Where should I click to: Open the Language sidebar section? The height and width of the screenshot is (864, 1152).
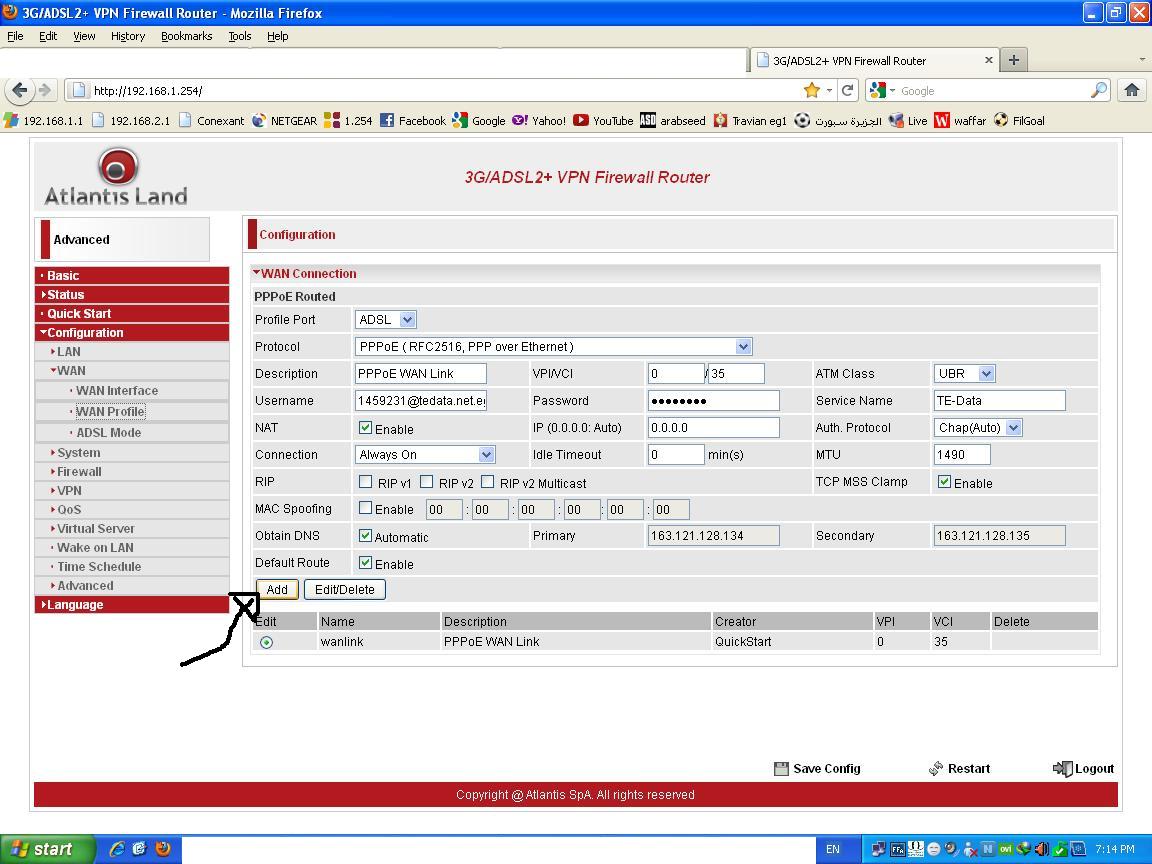pos(132,605)
